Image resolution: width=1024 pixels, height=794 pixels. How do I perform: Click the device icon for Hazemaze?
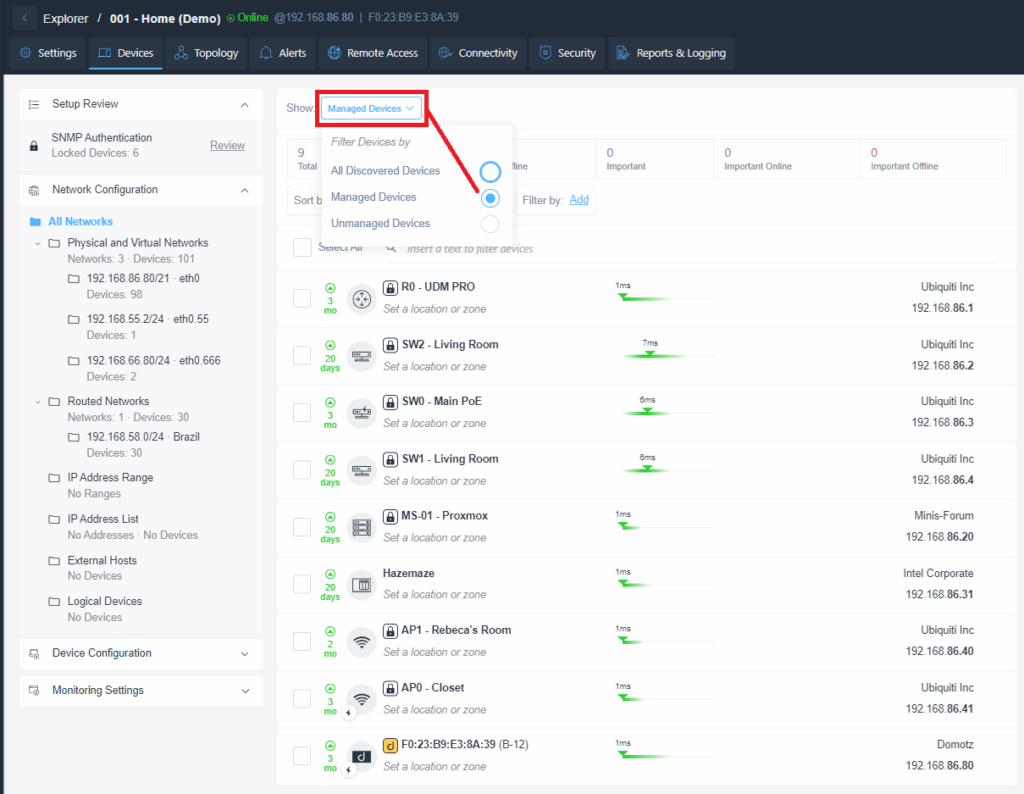(x=361, y=584)
